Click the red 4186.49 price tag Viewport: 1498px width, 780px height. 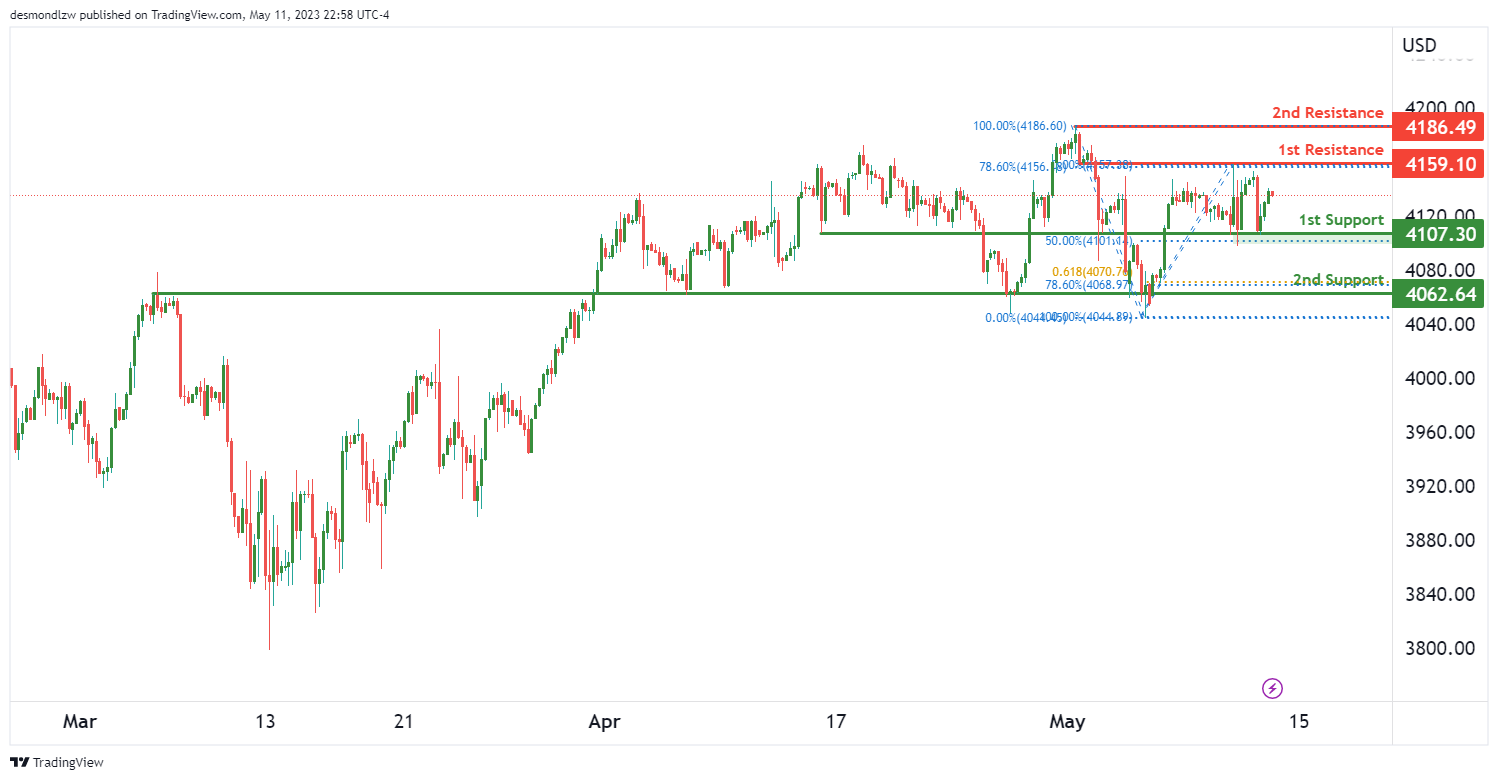(x=1440, y=127)
